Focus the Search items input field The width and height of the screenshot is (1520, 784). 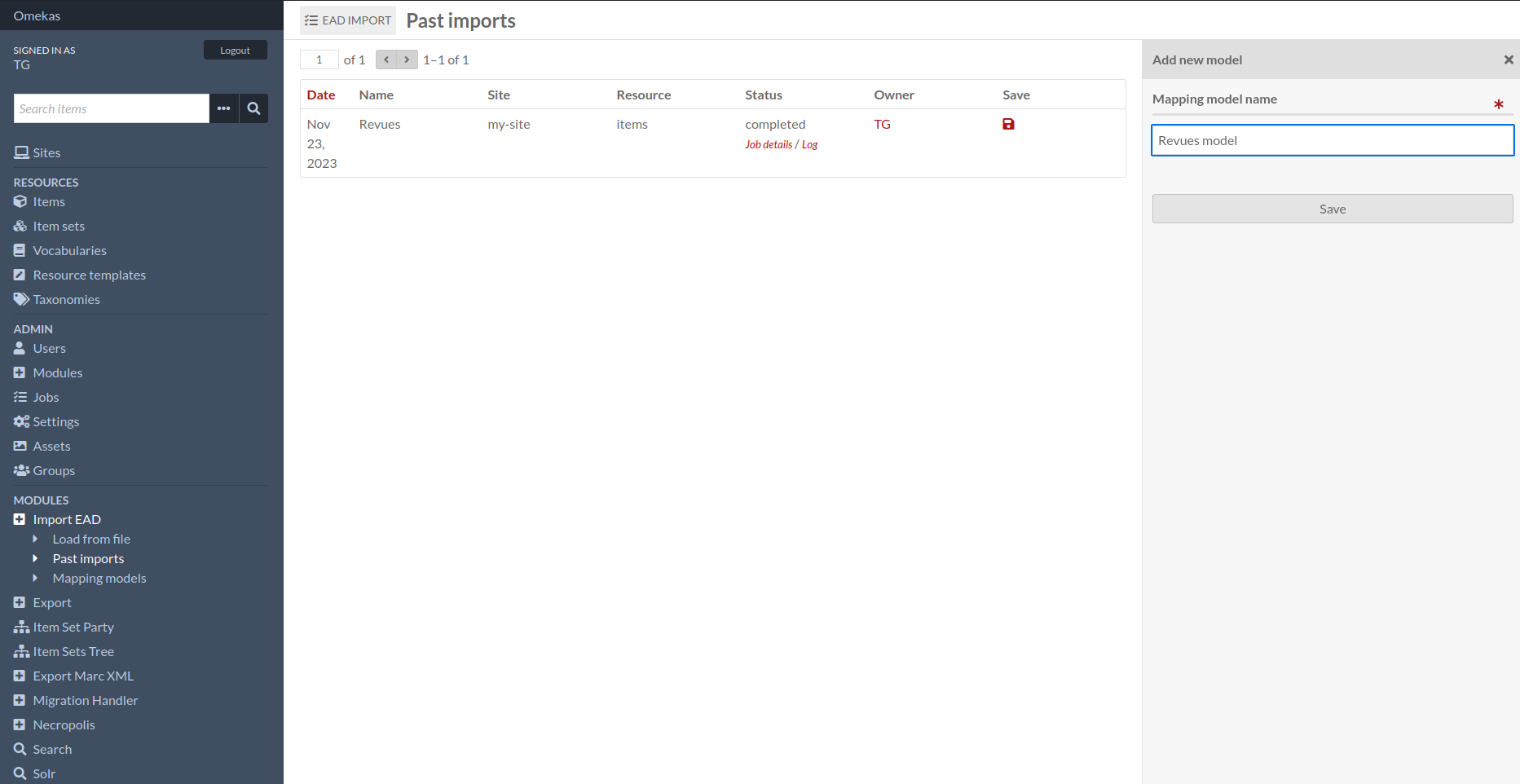tap(112, 108)
